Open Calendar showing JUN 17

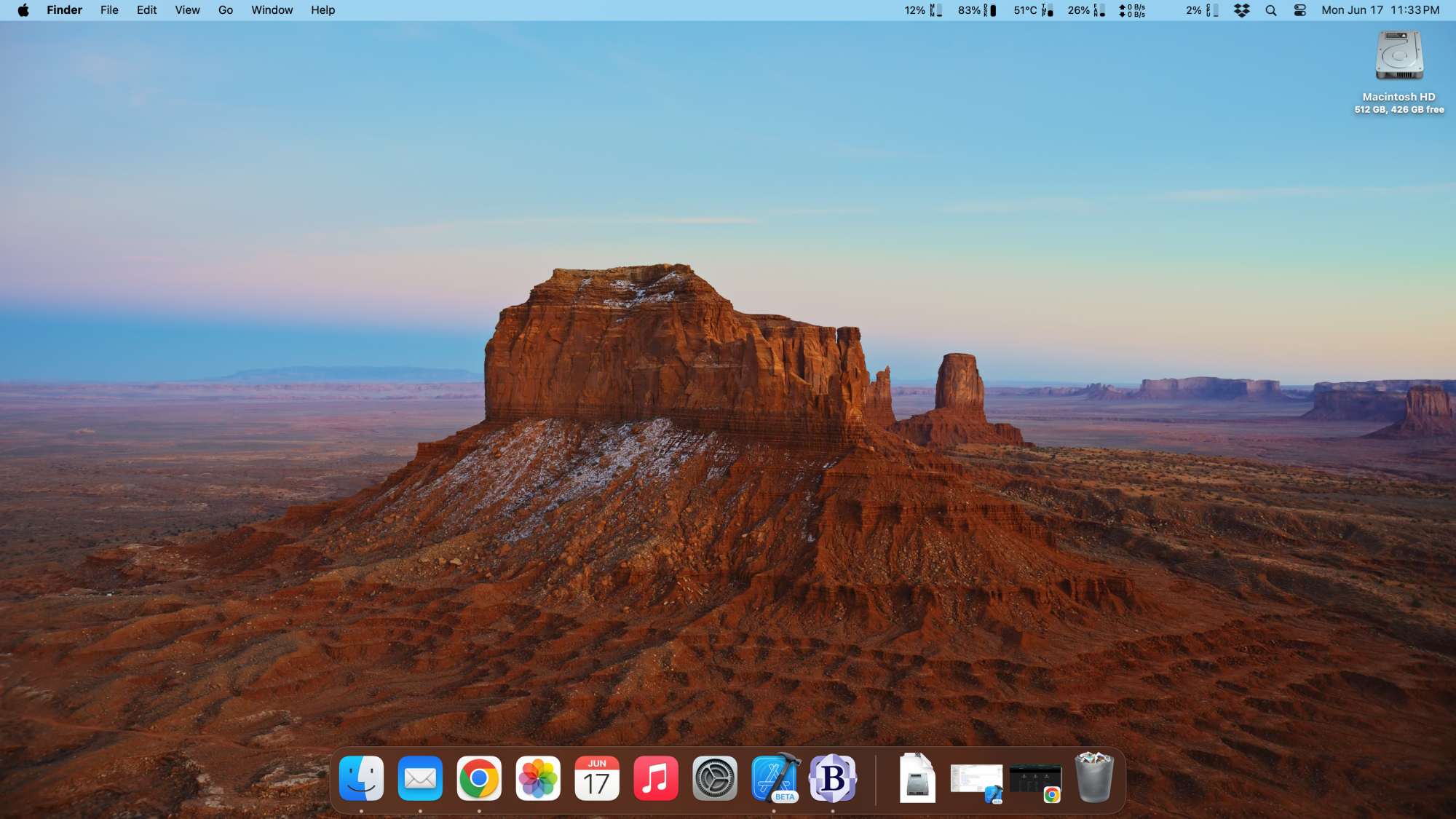(x=597, y=778)
